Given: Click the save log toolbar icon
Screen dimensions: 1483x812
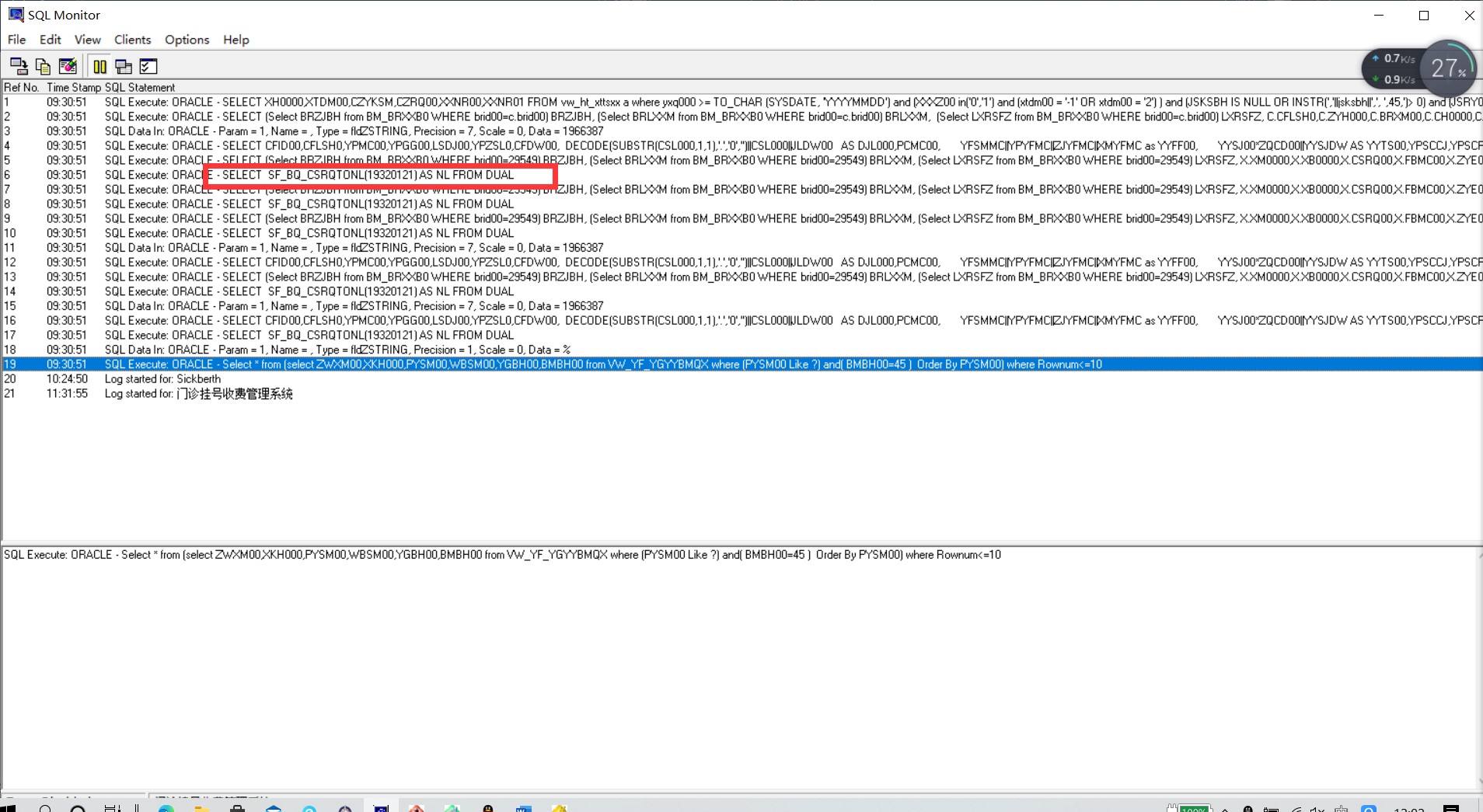Looking at the screenshot, I should (x=19, y=67).
